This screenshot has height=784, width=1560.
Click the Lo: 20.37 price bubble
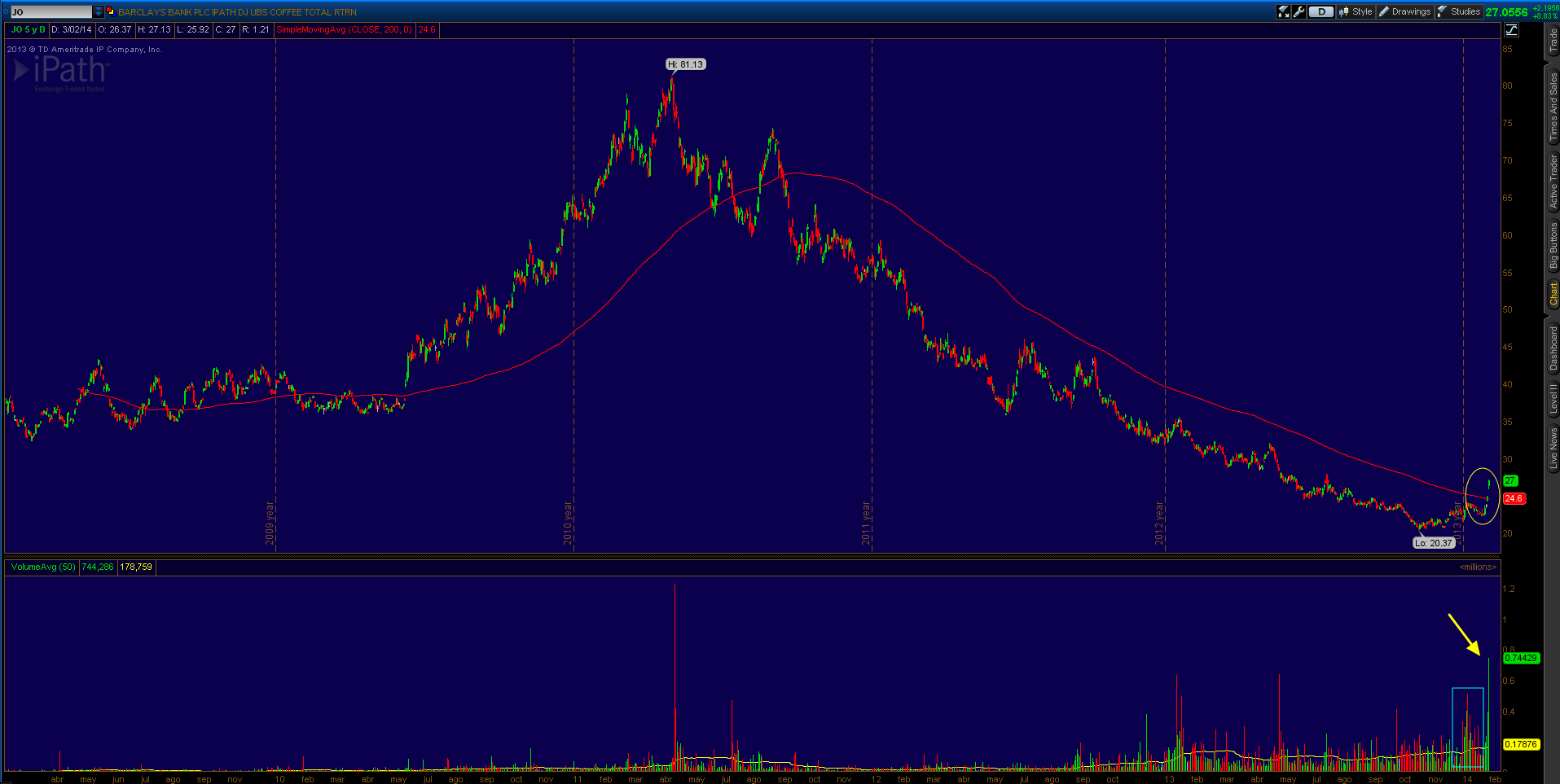[1433, 543]
